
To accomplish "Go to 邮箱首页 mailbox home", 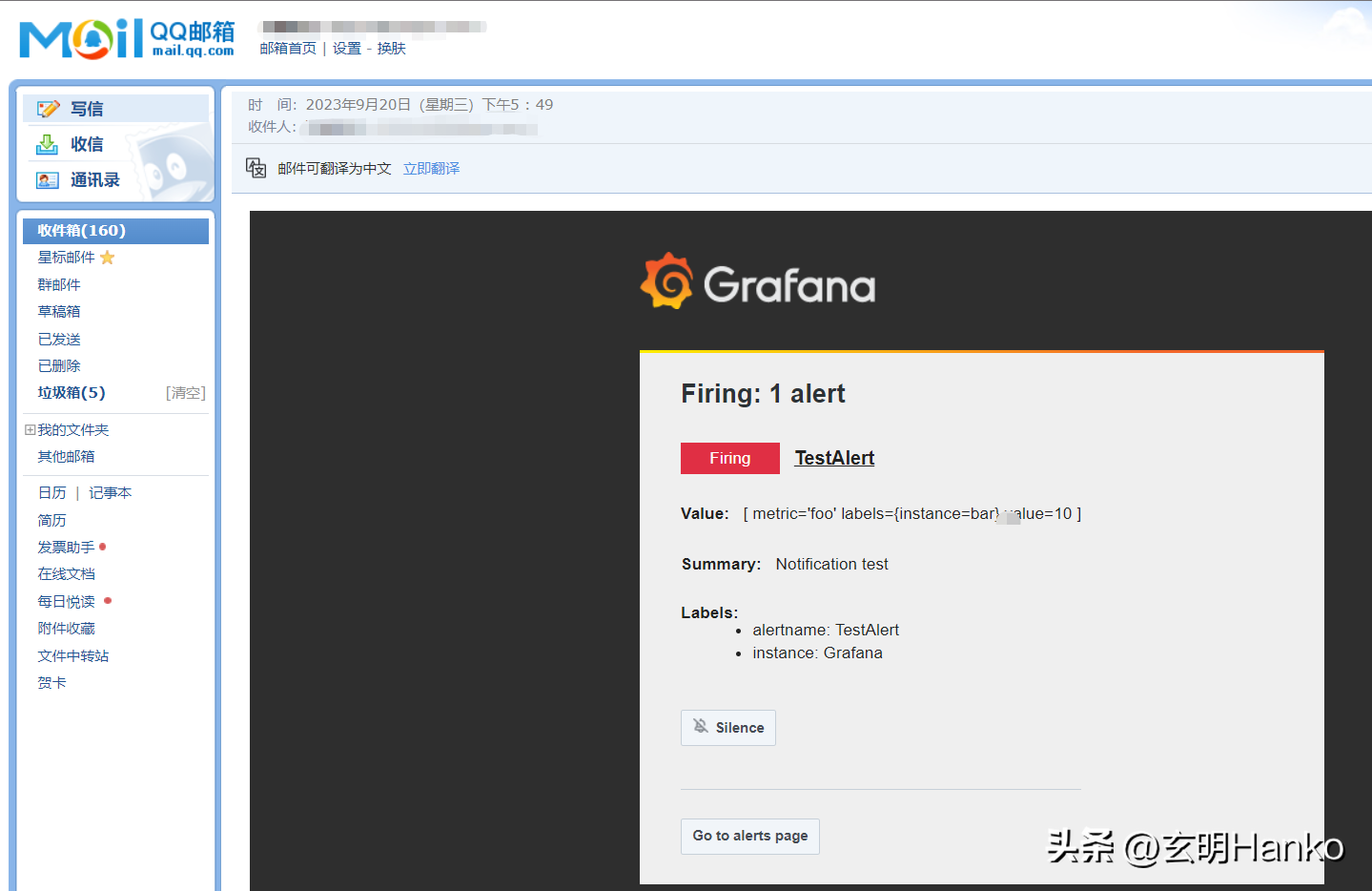I will tap(288, 49).
